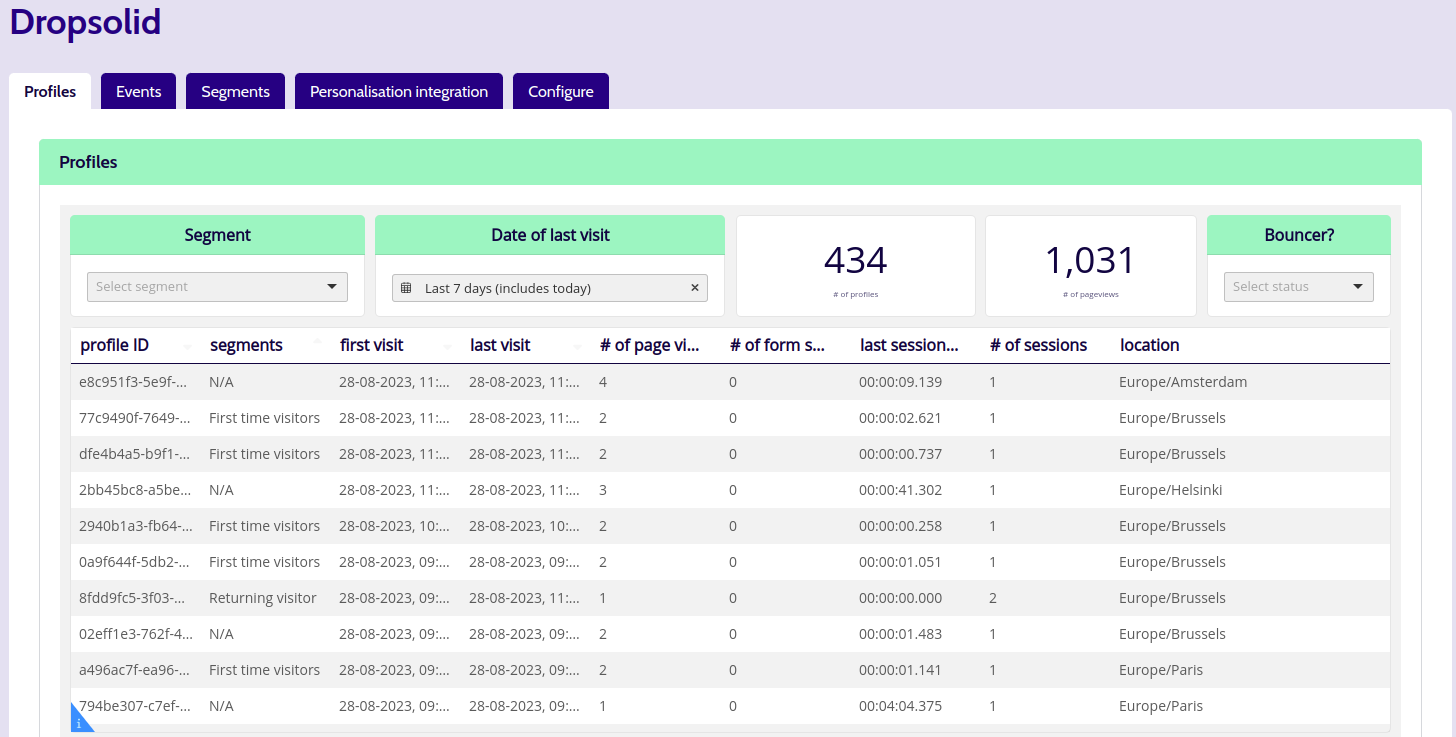
Task: Switch to the Segments tab
Action: 235,91
